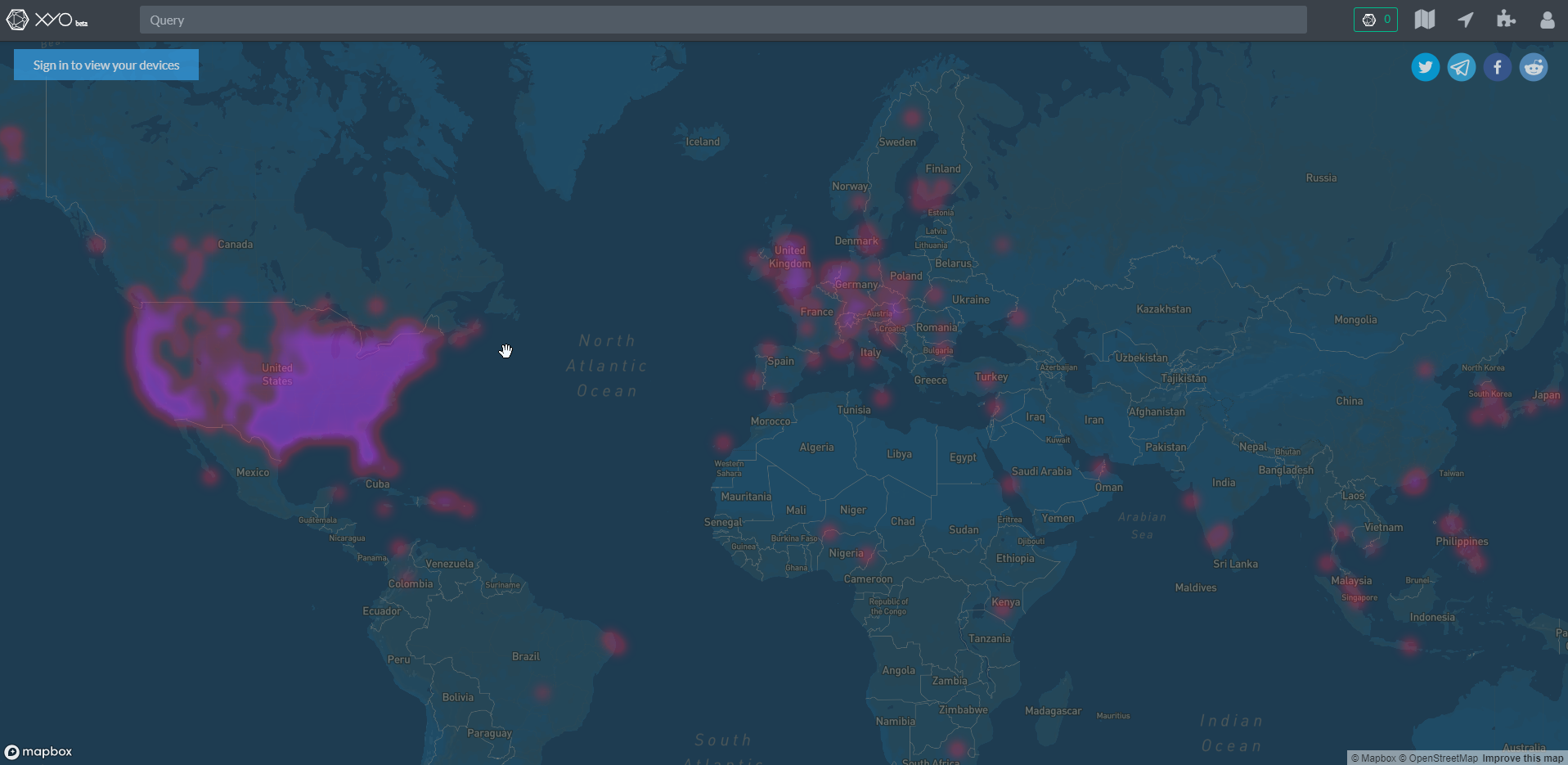Click the China map label

pyautogui.click(x=1350, y=402)
